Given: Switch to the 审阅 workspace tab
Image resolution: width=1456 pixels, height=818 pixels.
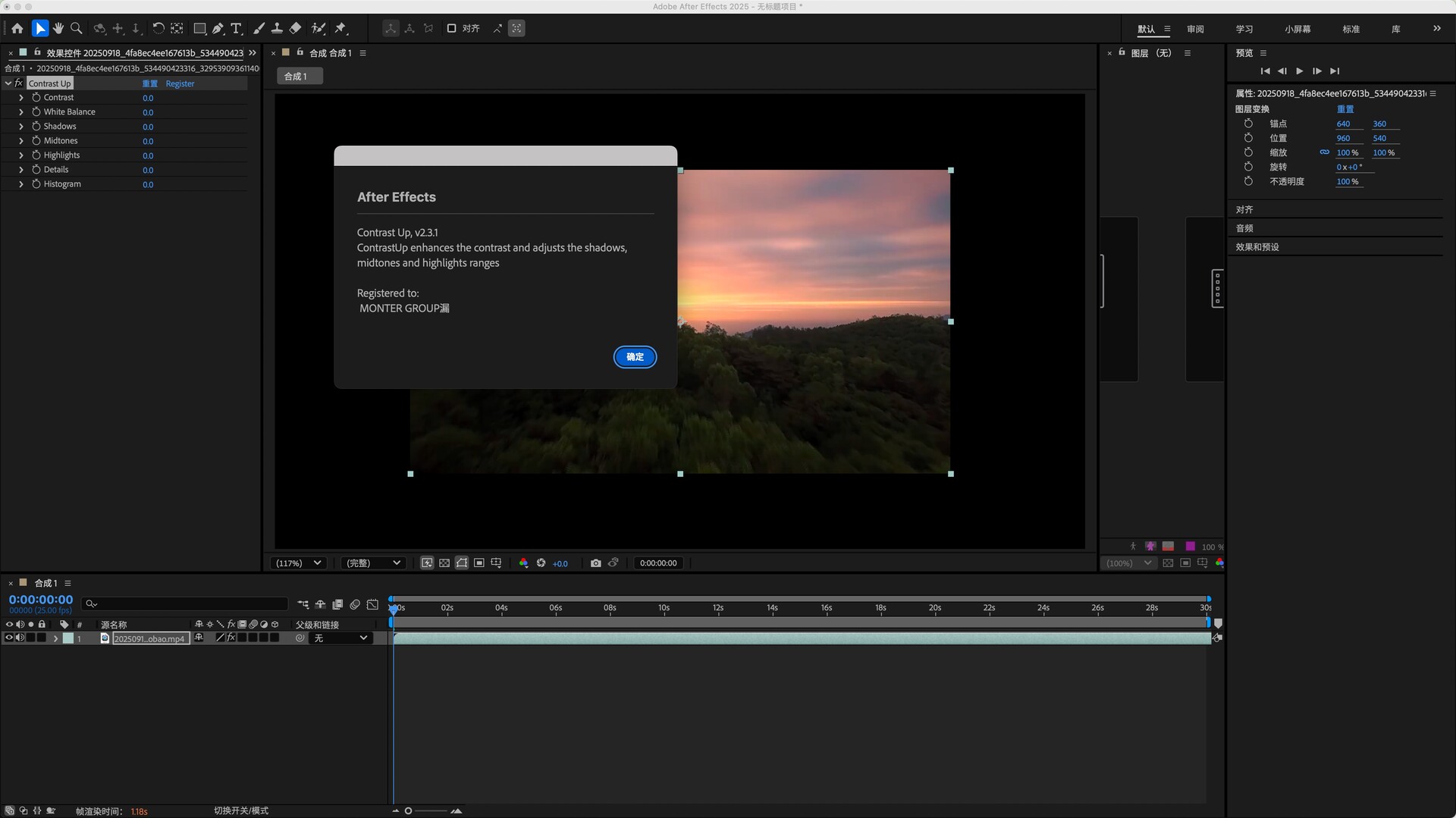Looking at the screenshot, I should click(x=1195, y=29).
